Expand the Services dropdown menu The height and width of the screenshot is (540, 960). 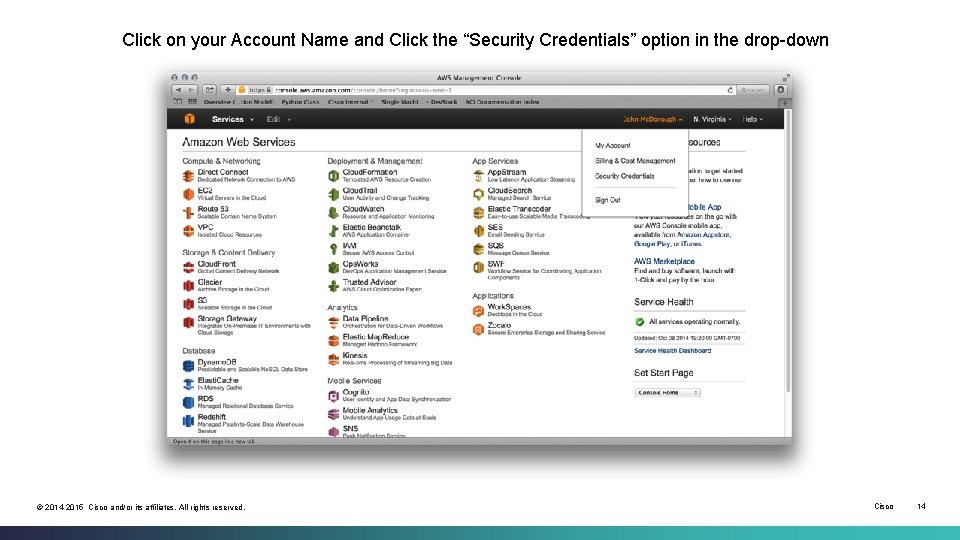233,119
